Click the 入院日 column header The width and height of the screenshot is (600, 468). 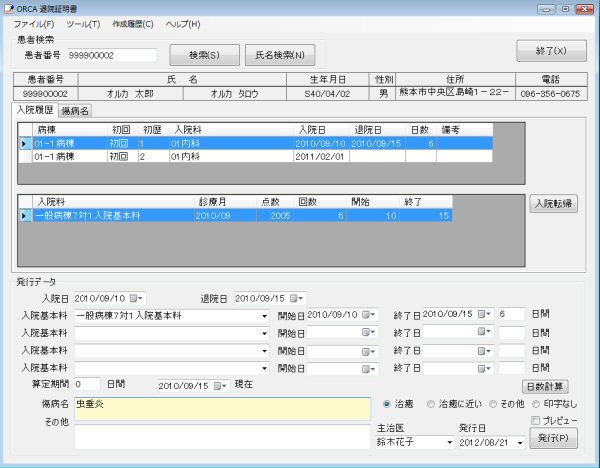click(x=321, y=130)
